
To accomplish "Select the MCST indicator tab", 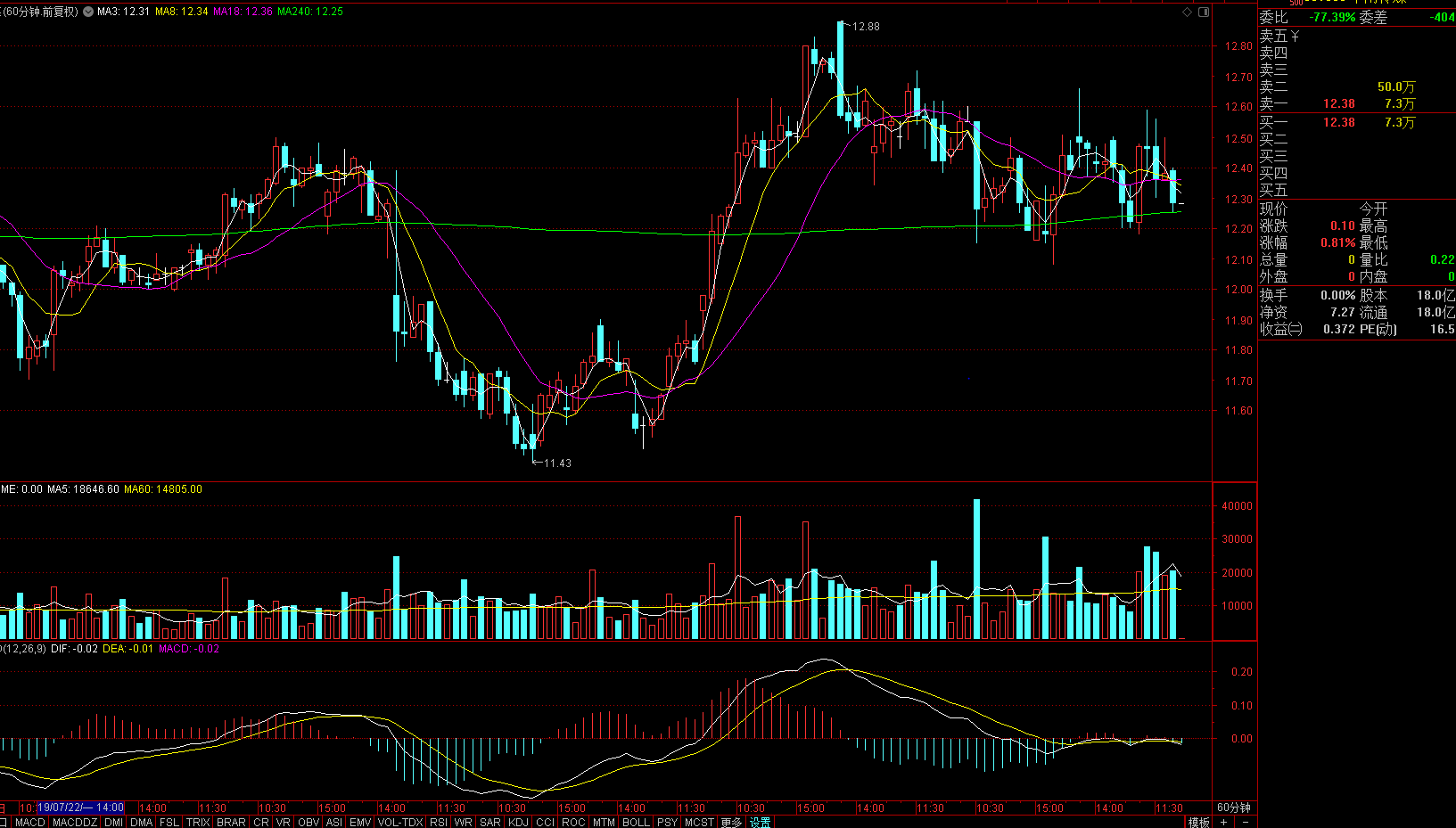I will tap(699, 822).
